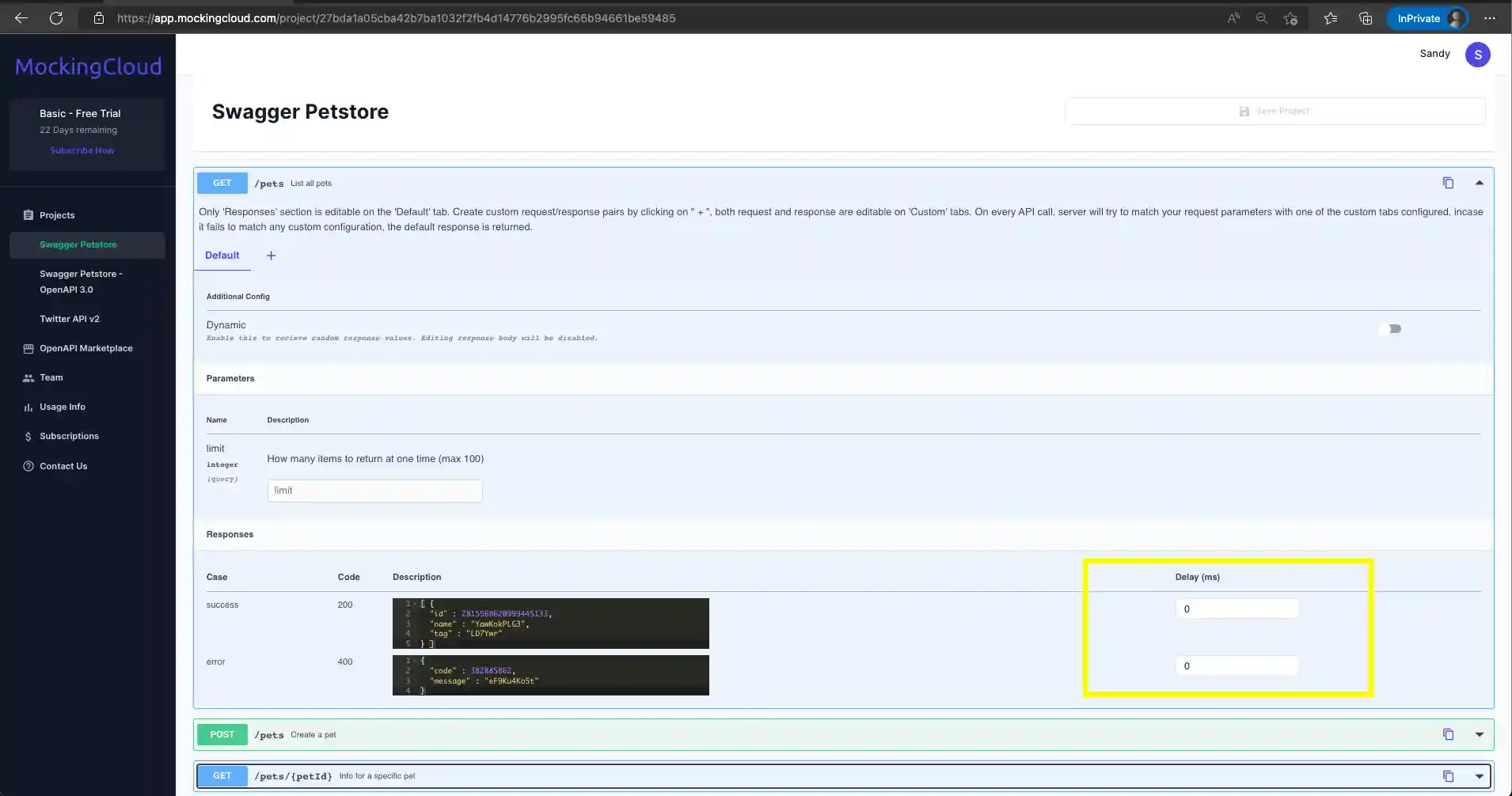Open Usage Info from the sidebar

63,407
